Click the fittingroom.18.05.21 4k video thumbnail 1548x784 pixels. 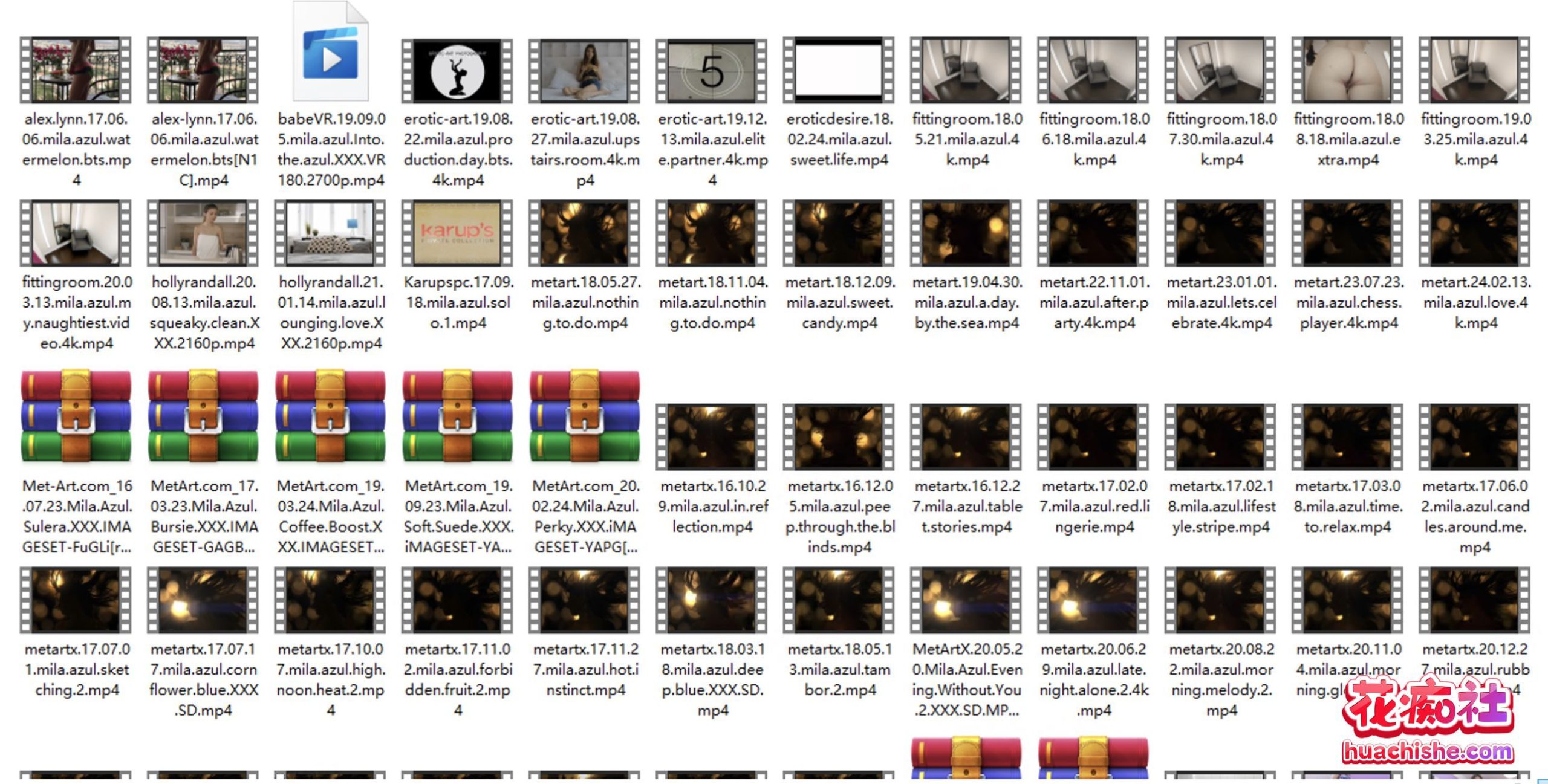click(x=966, y=70)
